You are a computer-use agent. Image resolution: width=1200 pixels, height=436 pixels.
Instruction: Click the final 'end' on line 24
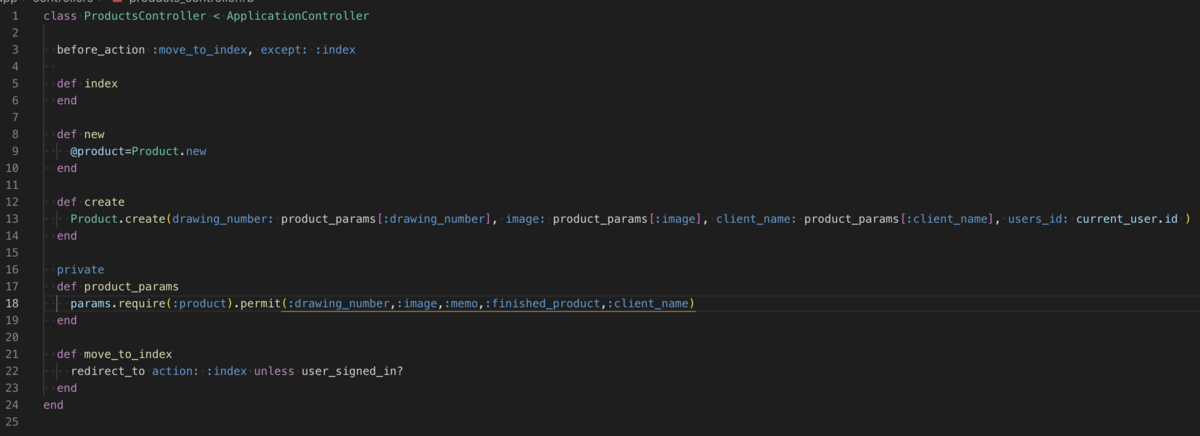[x=53, y=405]
